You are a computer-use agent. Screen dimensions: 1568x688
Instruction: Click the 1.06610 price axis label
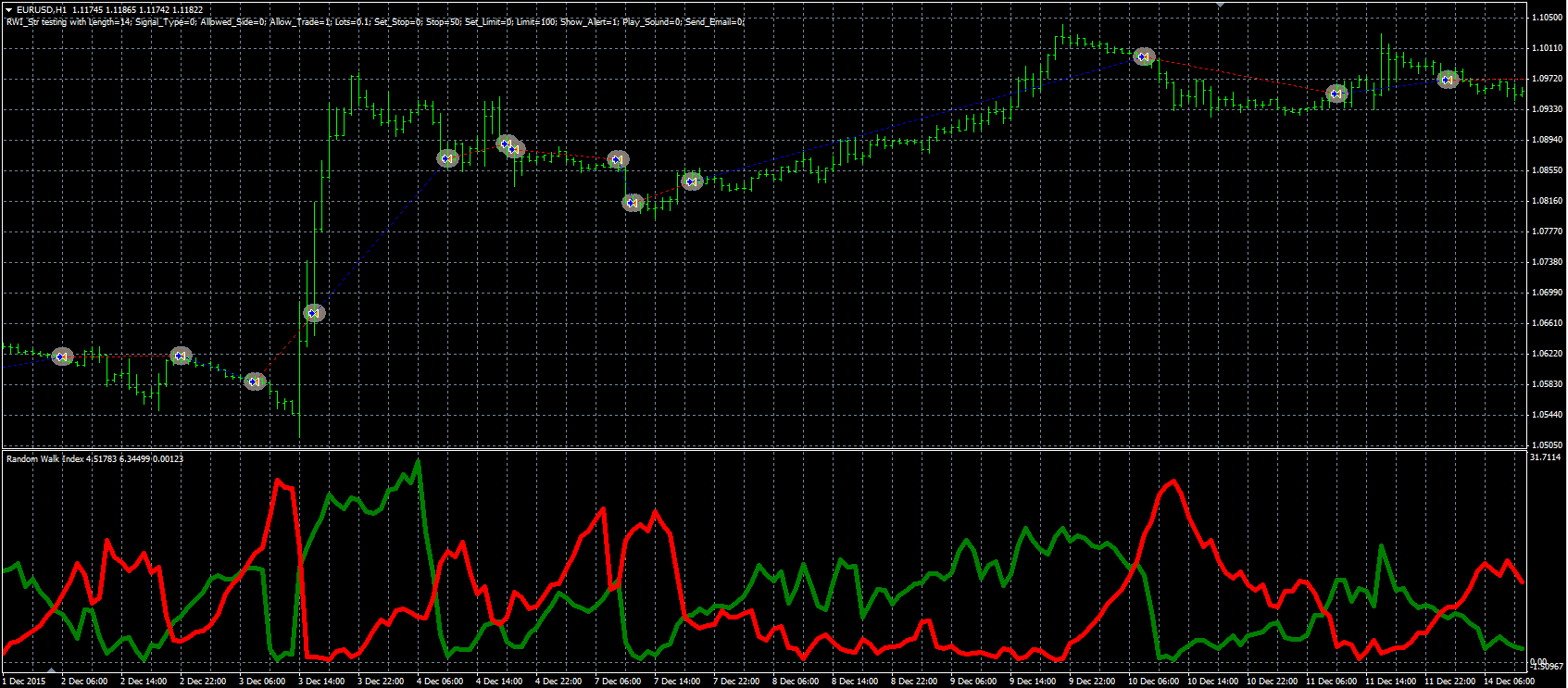1547,323
